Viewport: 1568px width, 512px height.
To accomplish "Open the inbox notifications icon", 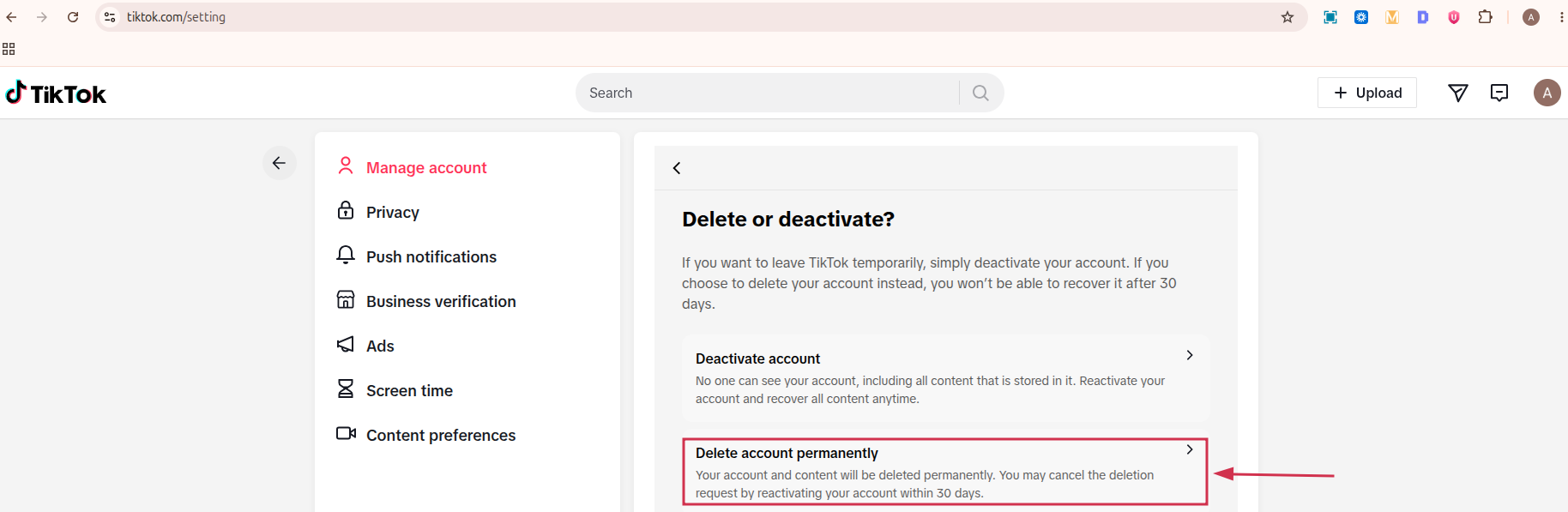I will pos(1499,93).
